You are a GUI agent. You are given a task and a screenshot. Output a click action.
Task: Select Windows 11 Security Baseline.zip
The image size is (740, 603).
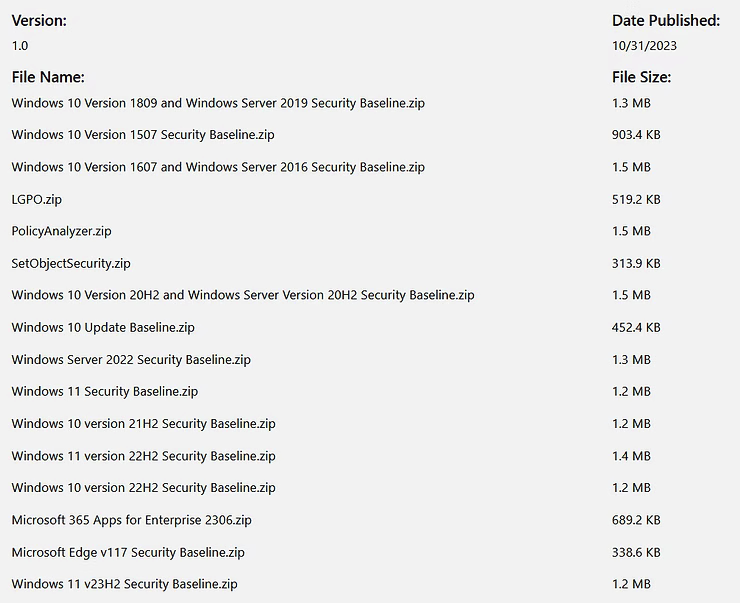pos(105,392)
